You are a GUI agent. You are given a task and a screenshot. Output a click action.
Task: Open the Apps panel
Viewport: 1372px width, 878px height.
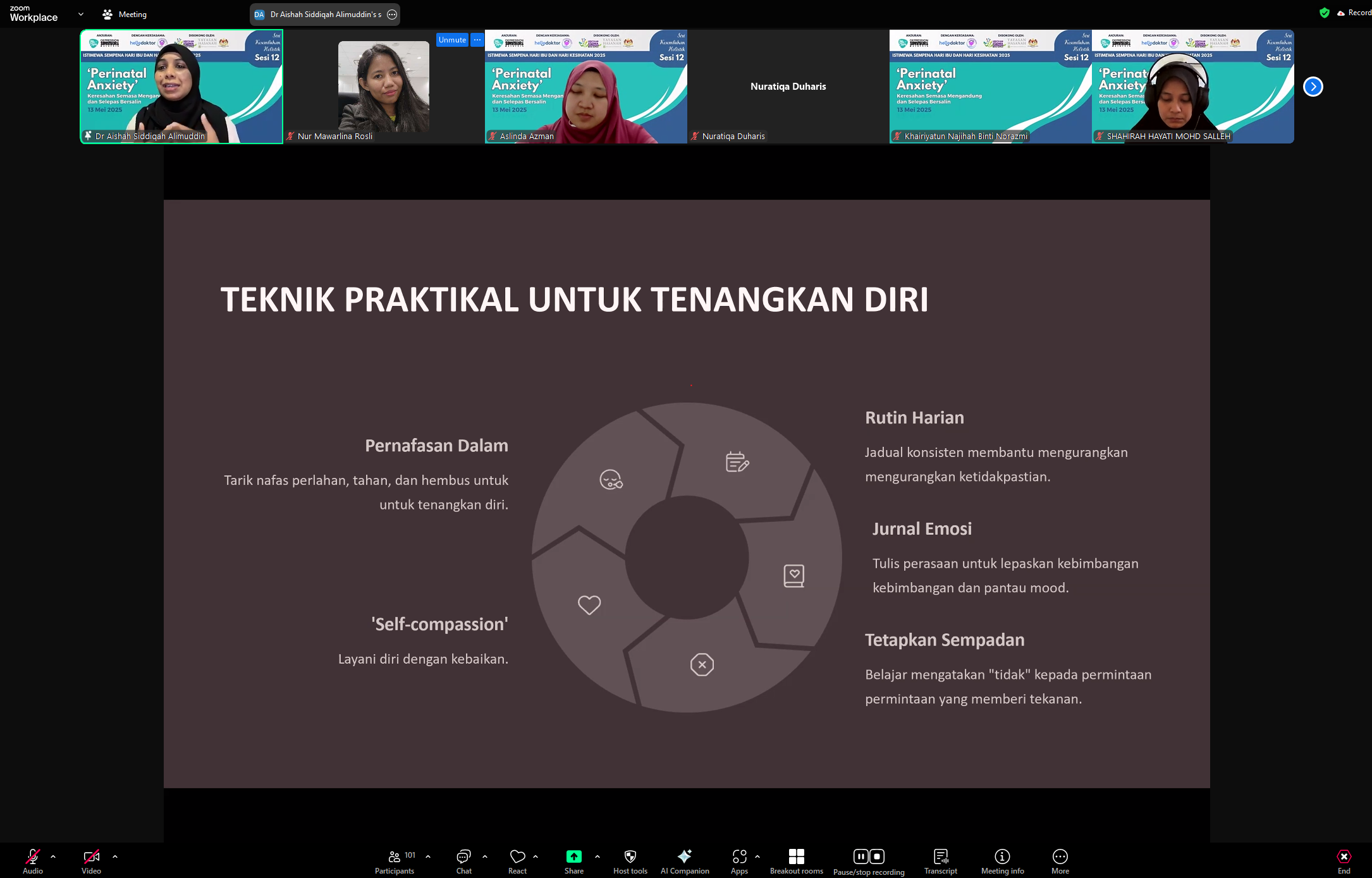(739, 861)
